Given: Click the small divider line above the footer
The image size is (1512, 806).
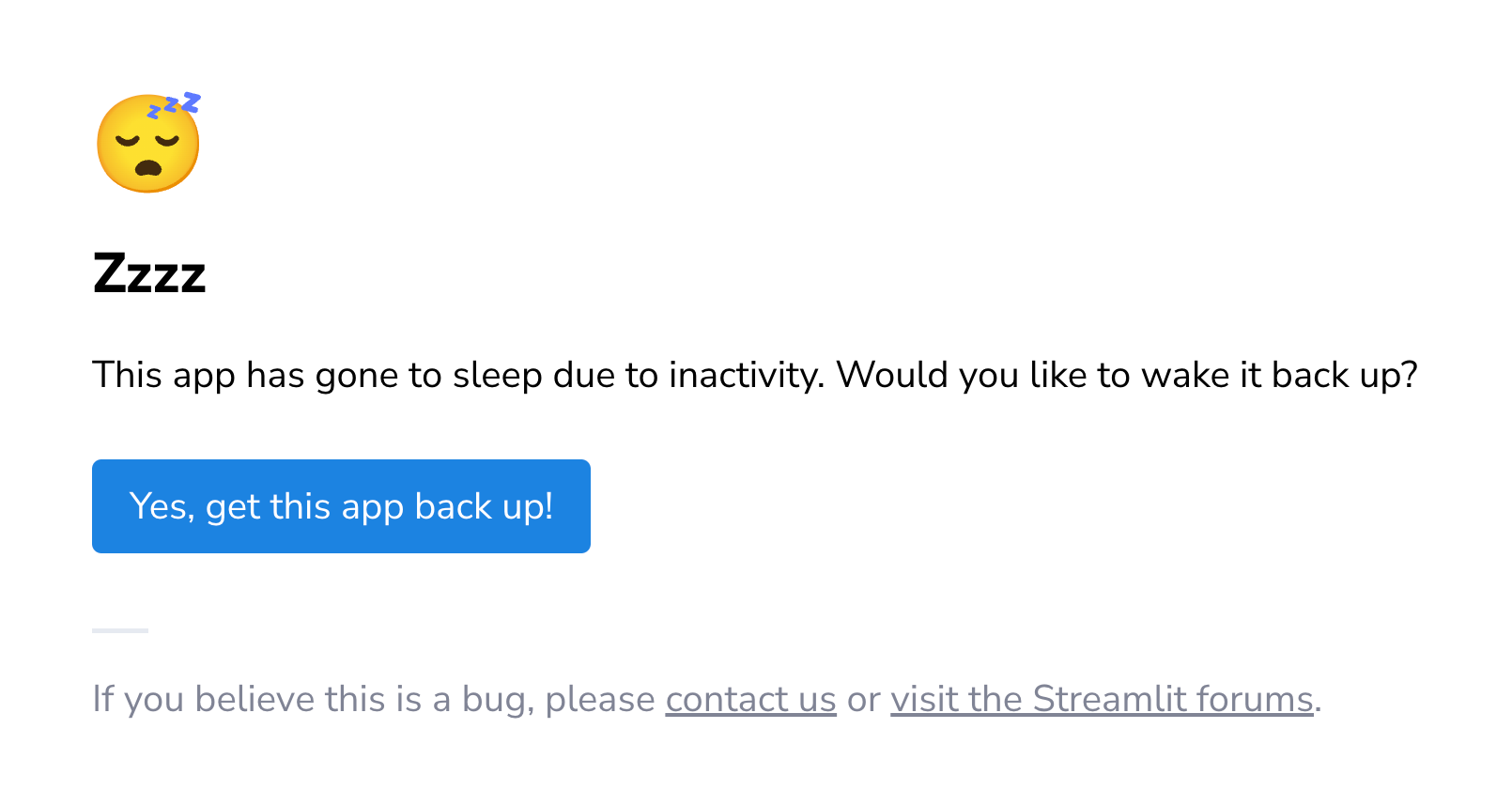Looking at the screenshot, I should click(x=120, y=629).
